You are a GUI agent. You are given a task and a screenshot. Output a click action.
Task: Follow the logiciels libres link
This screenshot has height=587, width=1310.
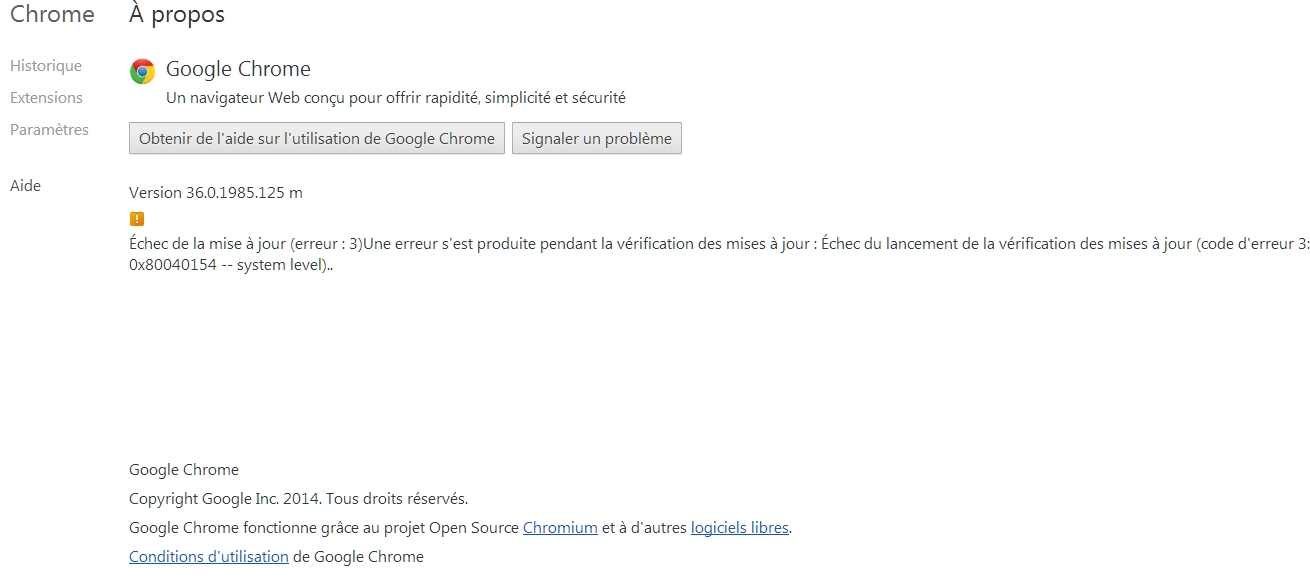pyautogui.click(x=740, y=528)
